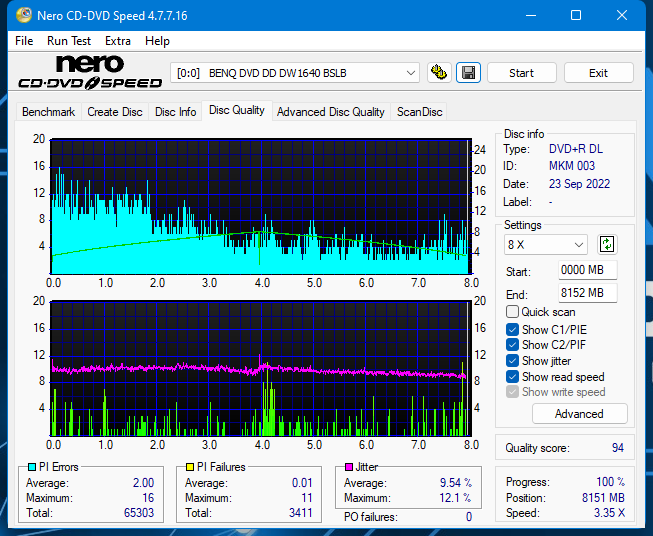653x536 pixels.
Task: Open the BENQ drive selection dropdown
Action: coord(294,73)
